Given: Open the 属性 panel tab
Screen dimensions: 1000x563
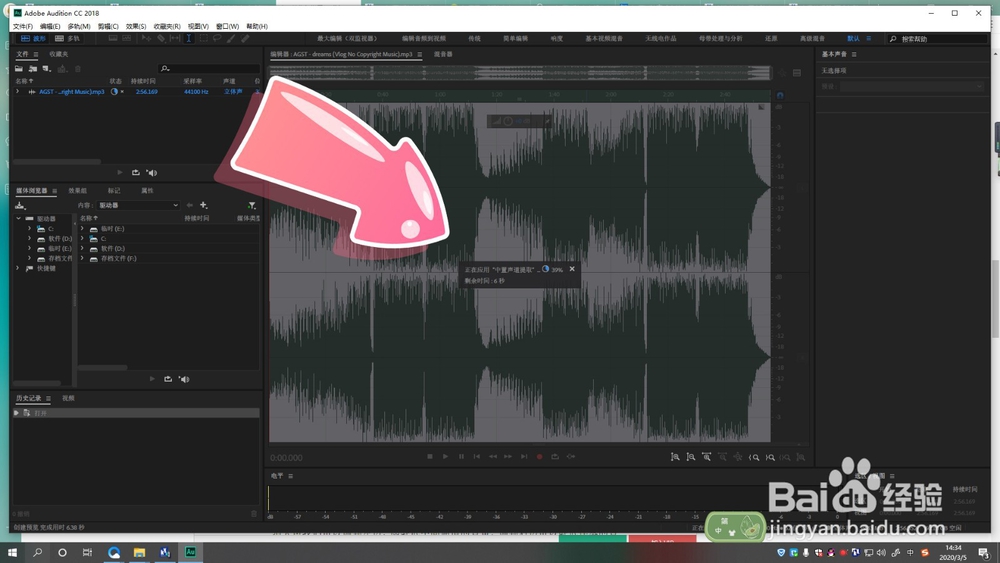Looking at the screenshot, I should point(147,191).
